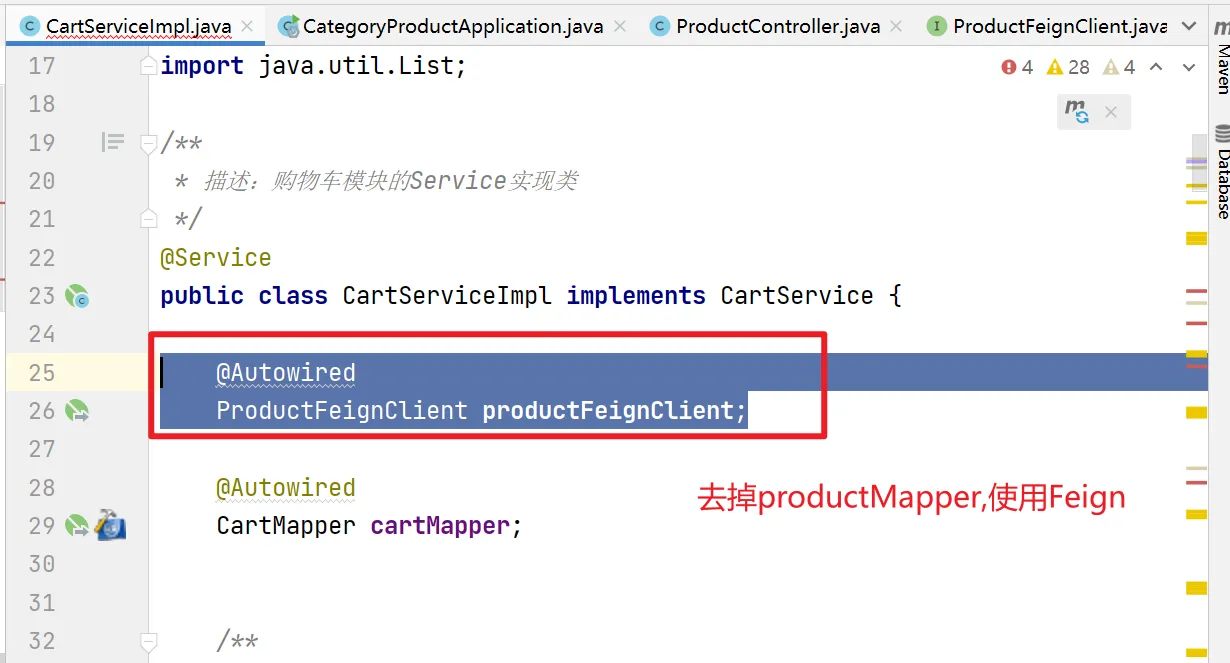The width and height of the screenshot is (1230, 663).
Task: Jump to the previous highlighted error arrow
Action: click(x=1156, y=67)
